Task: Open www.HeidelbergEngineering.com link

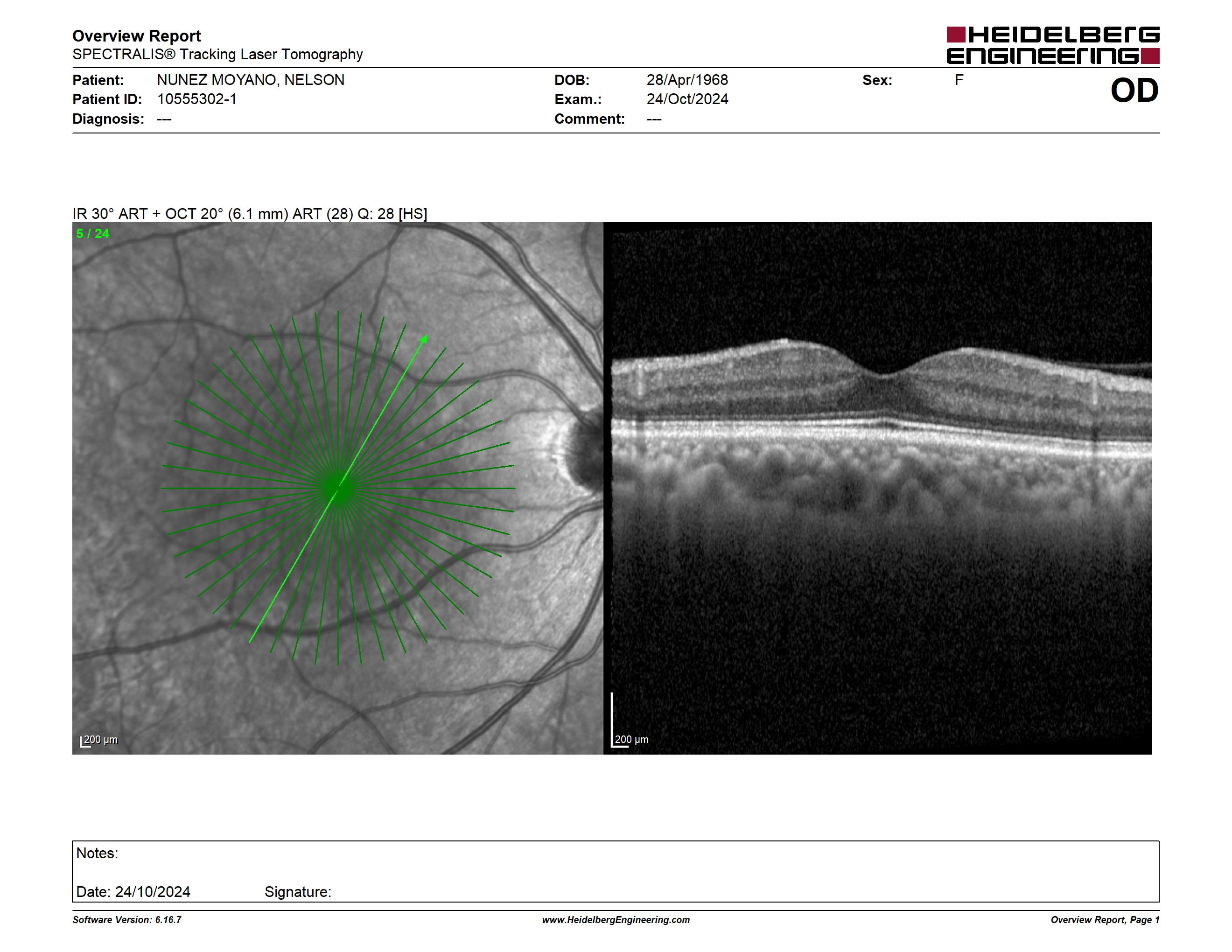Action: point(616,920)
